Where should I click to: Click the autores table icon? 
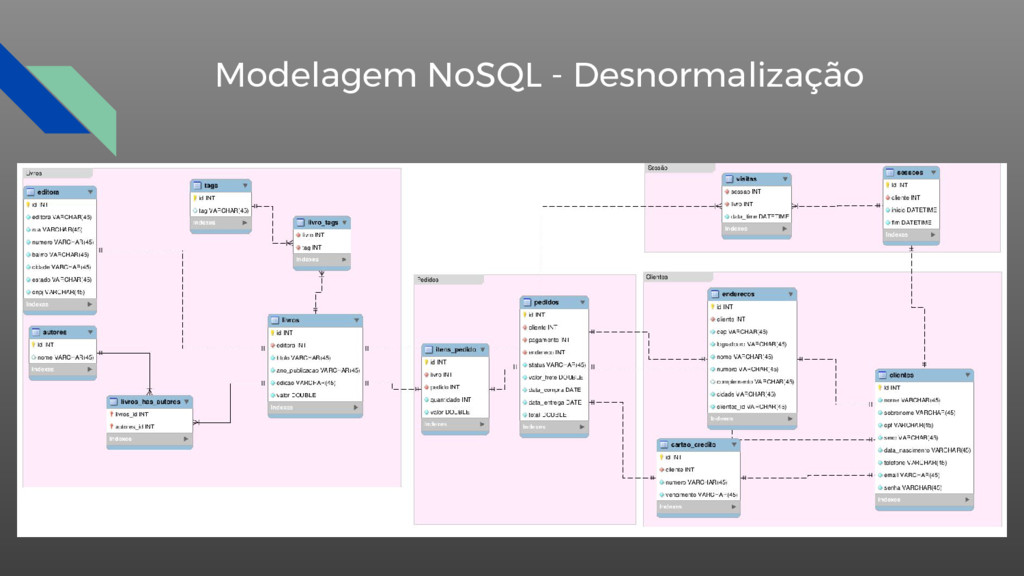(x=36, y=332)
